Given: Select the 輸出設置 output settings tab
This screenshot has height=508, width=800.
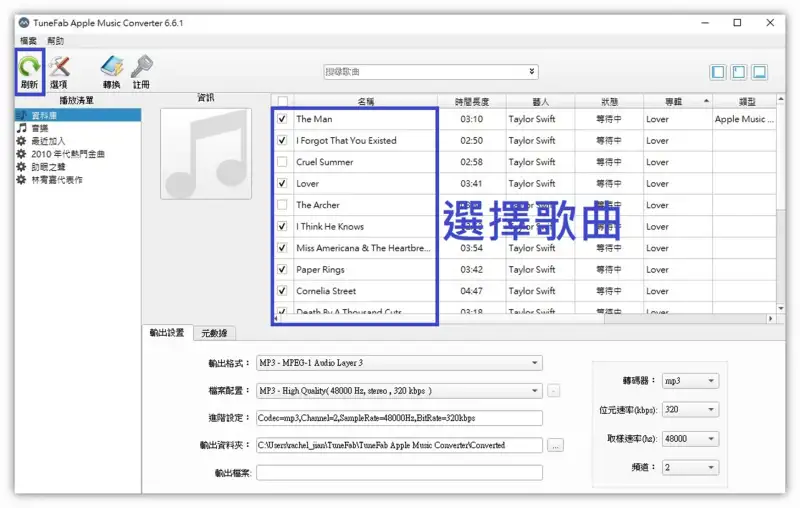Looking at the screenshot, I should click(167, 333).
